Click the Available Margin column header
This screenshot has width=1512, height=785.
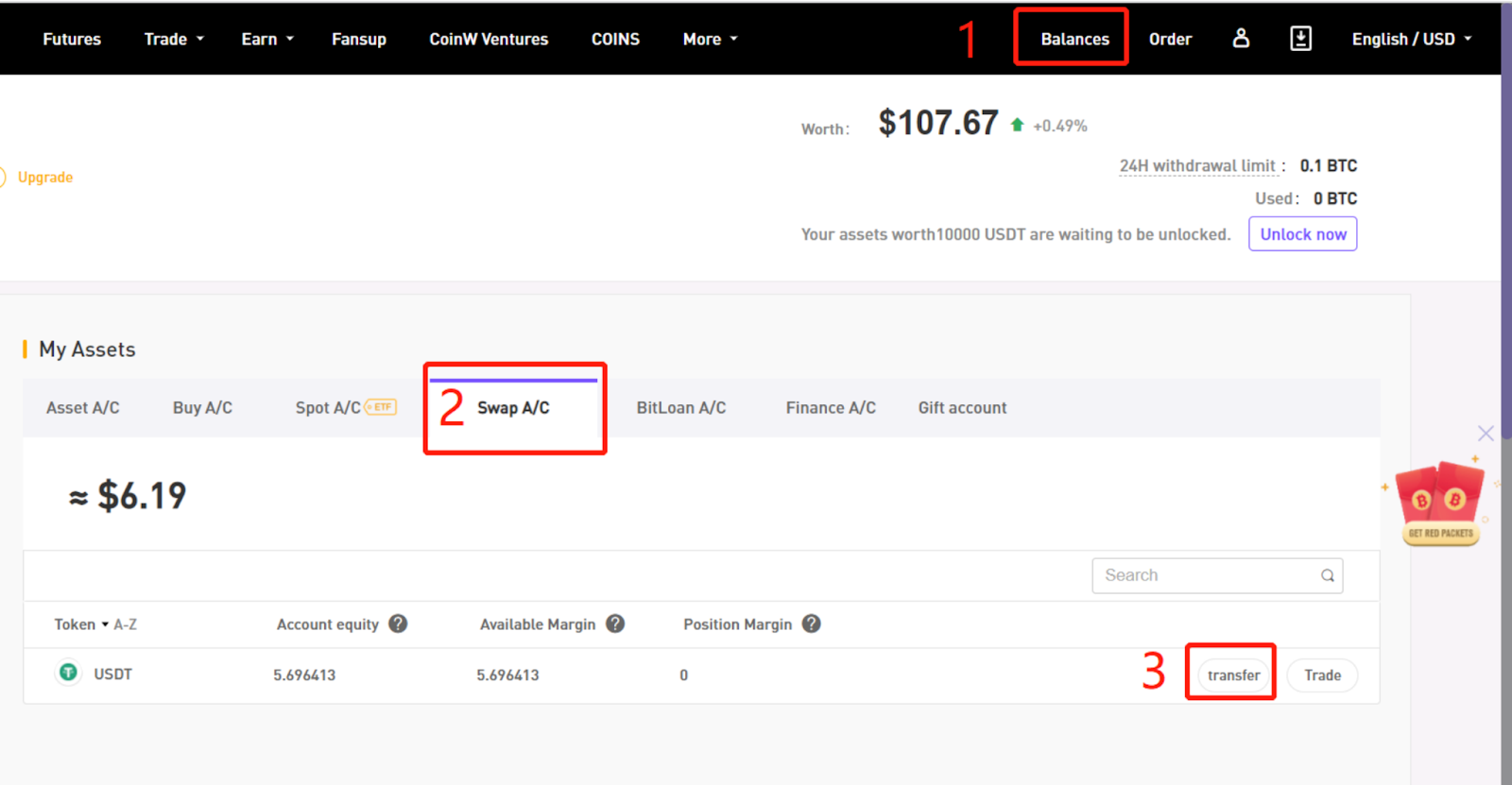click(538, 624)
